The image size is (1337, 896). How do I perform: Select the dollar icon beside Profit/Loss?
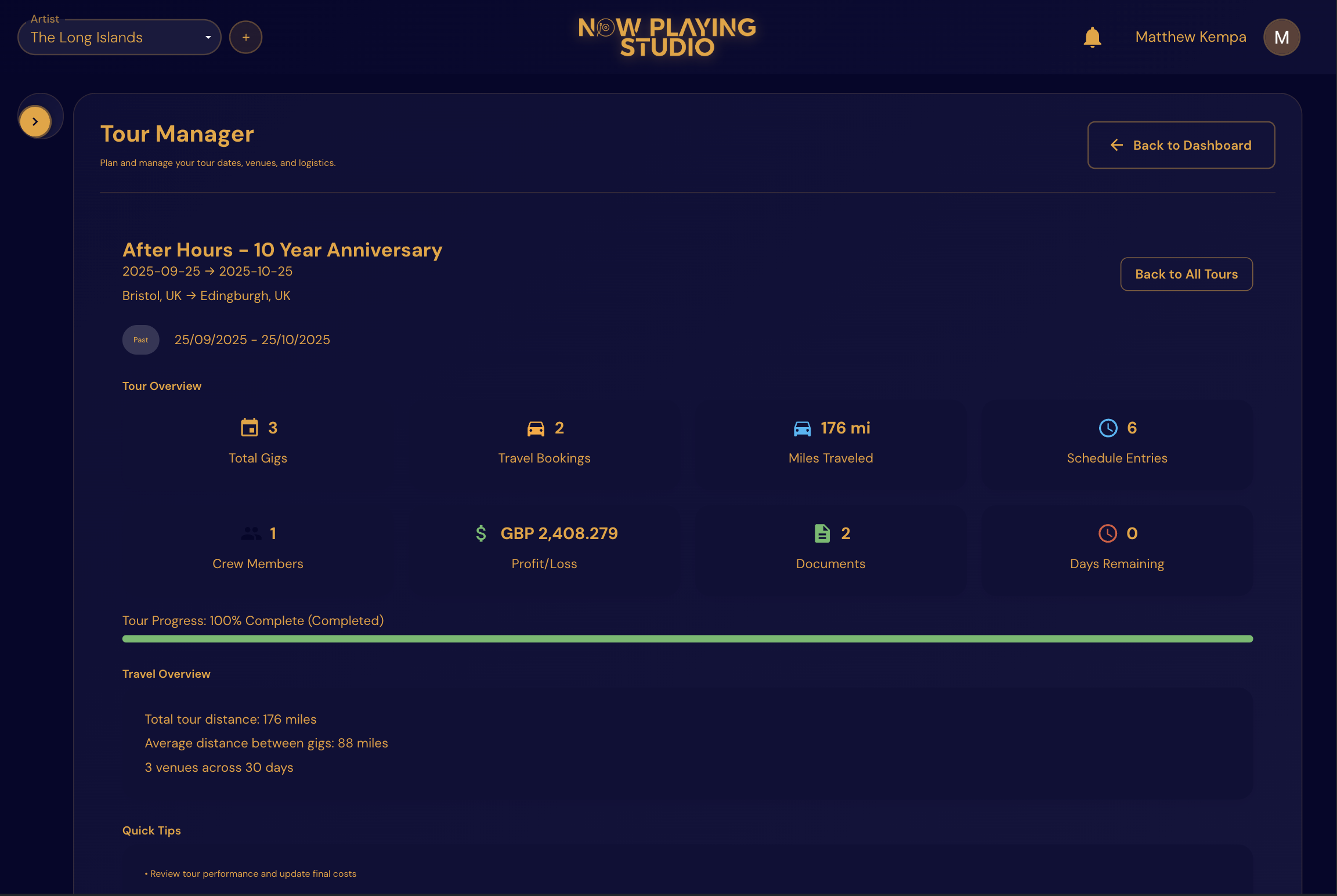click(480, 533)
